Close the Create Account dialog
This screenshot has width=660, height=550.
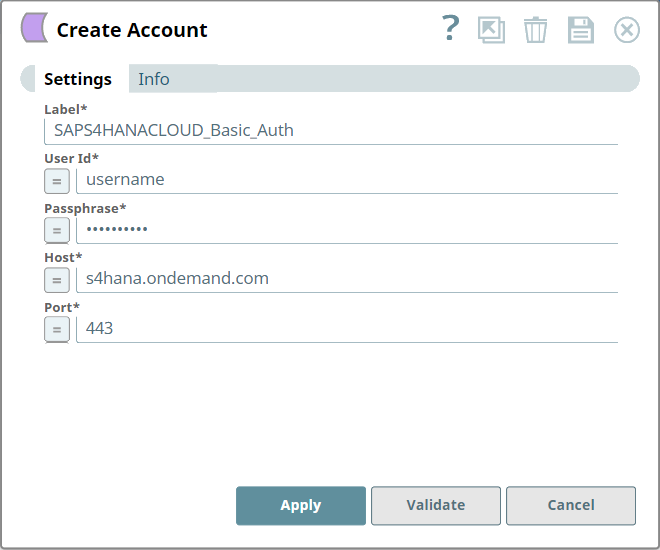627,30
